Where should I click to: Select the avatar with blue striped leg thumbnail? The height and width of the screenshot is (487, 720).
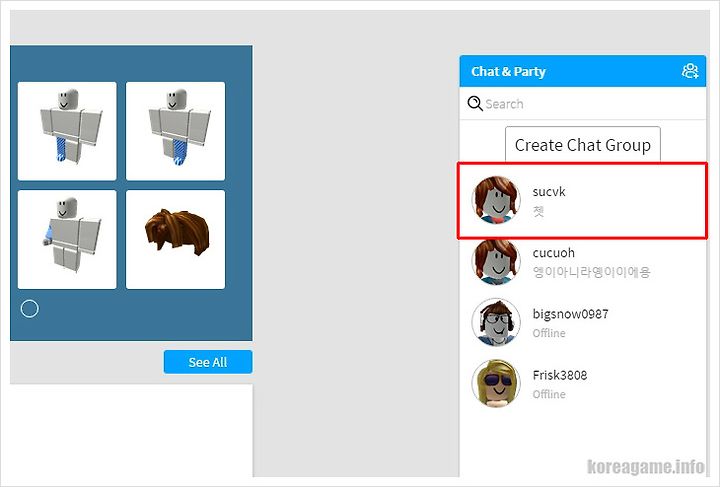[x=67, y=131]
